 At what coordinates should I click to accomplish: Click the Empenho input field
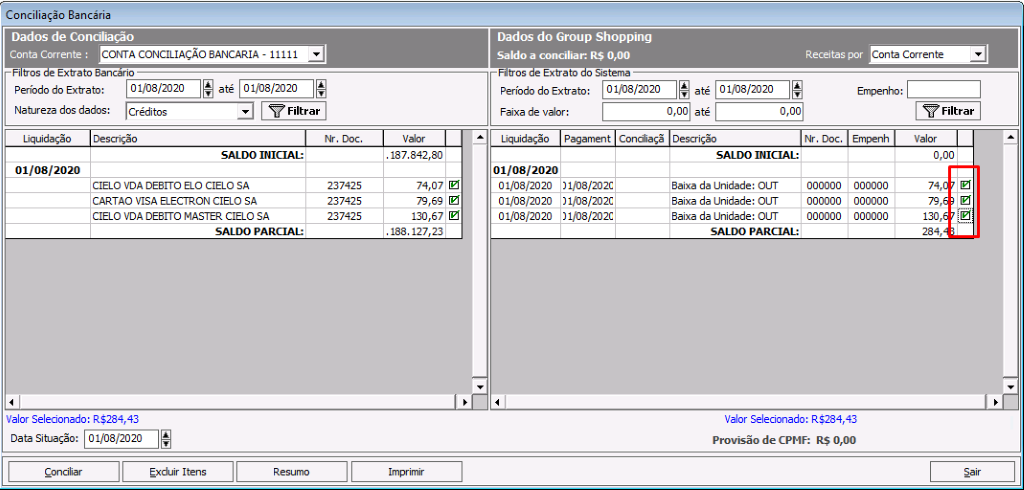(944, 90)
